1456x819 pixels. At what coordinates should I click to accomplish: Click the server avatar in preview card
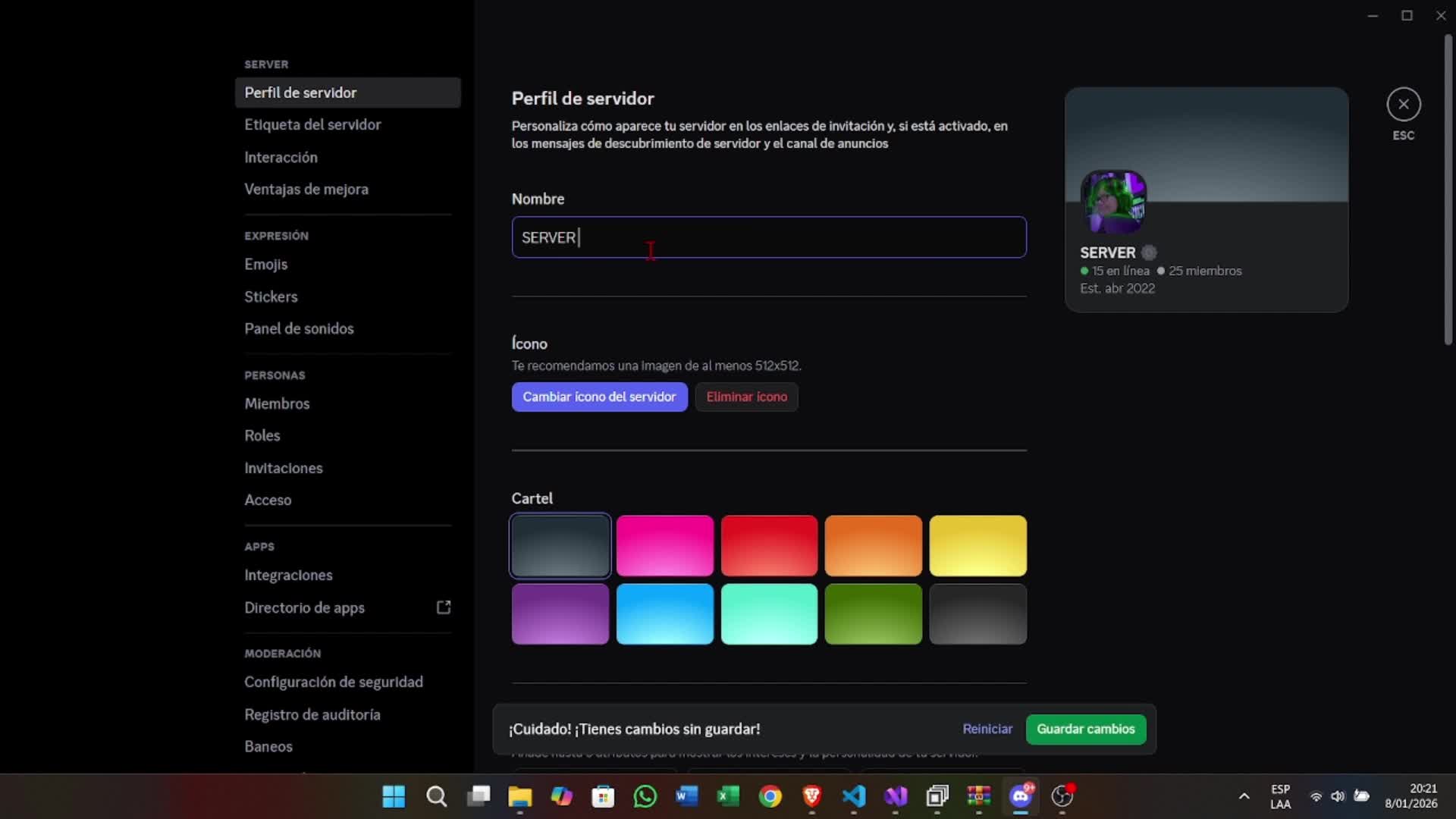(x=1112, y=202)
